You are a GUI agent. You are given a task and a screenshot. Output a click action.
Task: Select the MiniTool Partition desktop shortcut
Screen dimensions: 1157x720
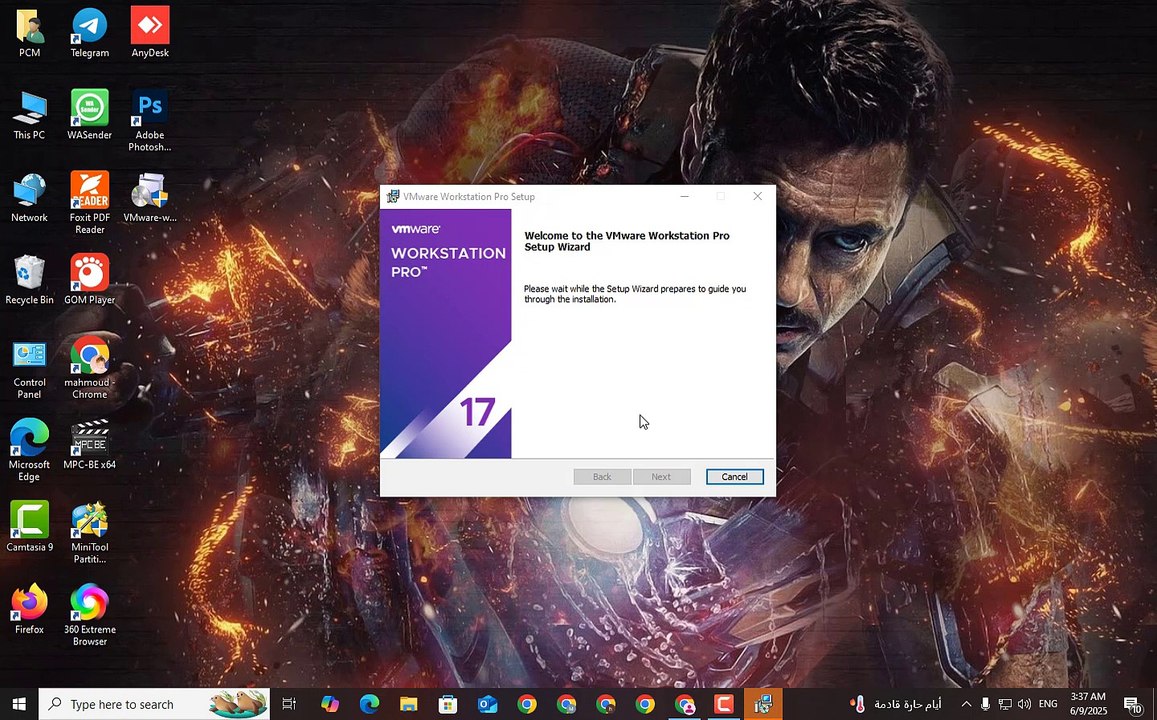click(x=89, y=522)
